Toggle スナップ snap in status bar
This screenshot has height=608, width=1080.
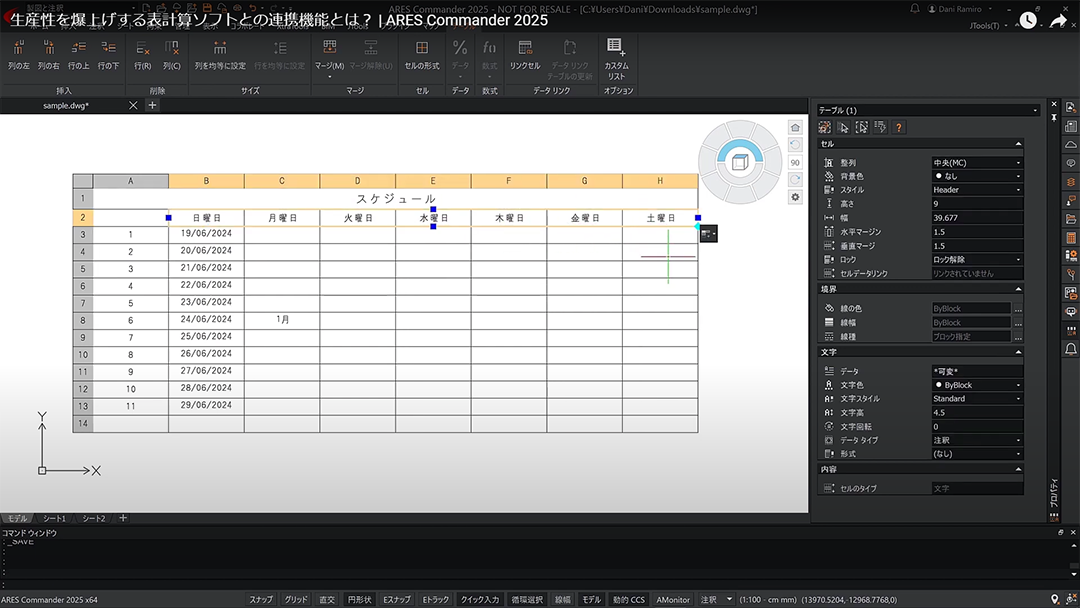pos(260,600)
